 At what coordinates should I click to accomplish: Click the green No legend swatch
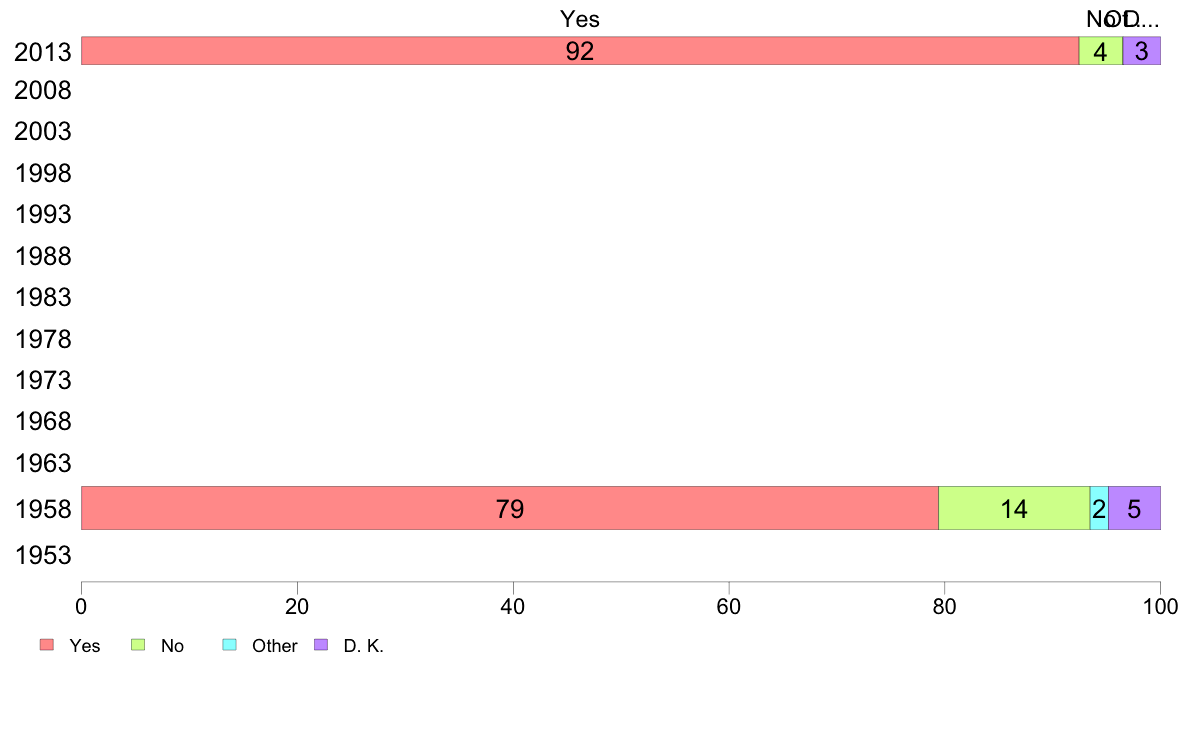coord(138,644)
